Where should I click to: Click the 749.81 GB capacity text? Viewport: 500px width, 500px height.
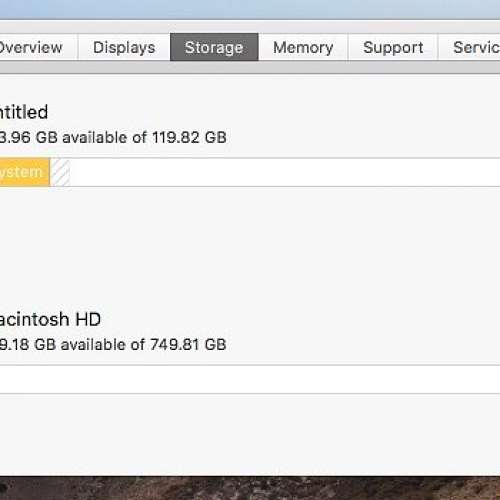click(188, 344)
